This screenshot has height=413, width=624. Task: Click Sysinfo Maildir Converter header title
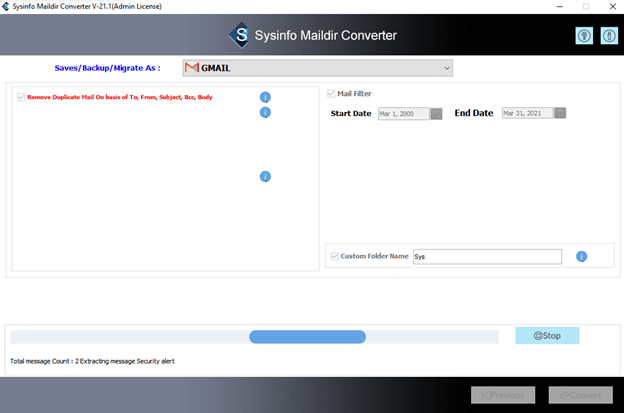pos(326,35)
